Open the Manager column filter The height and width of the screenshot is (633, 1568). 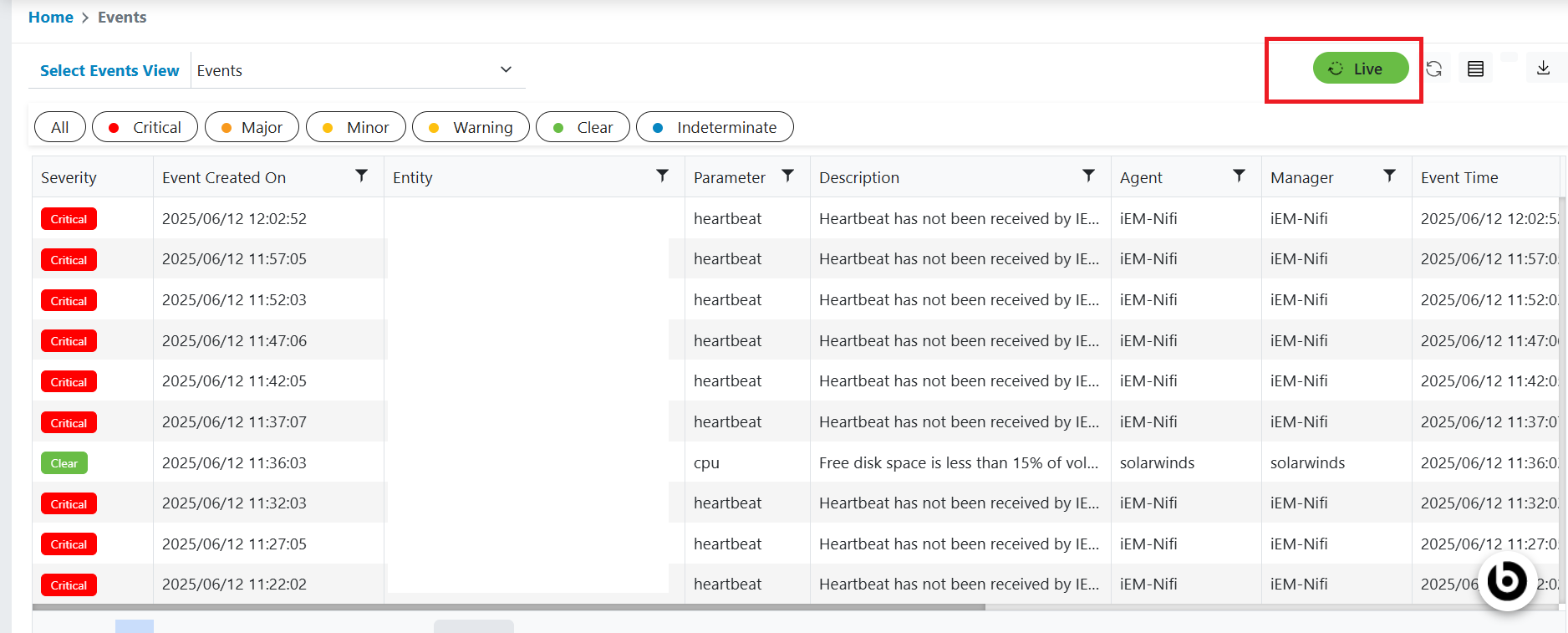1390,176
